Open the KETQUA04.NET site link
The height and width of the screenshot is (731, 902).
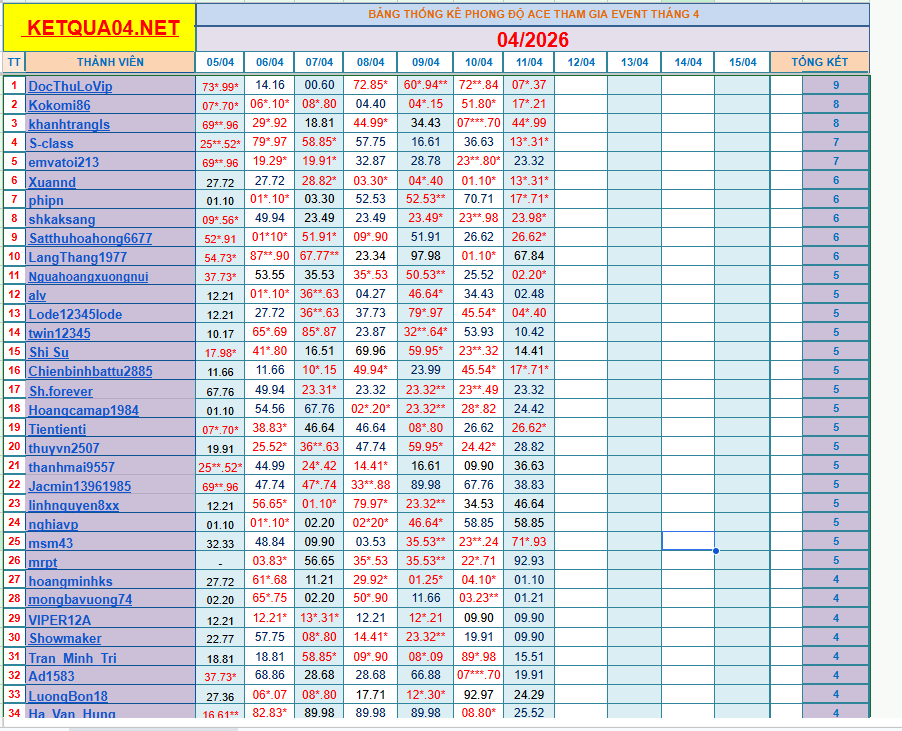(103, 28)
